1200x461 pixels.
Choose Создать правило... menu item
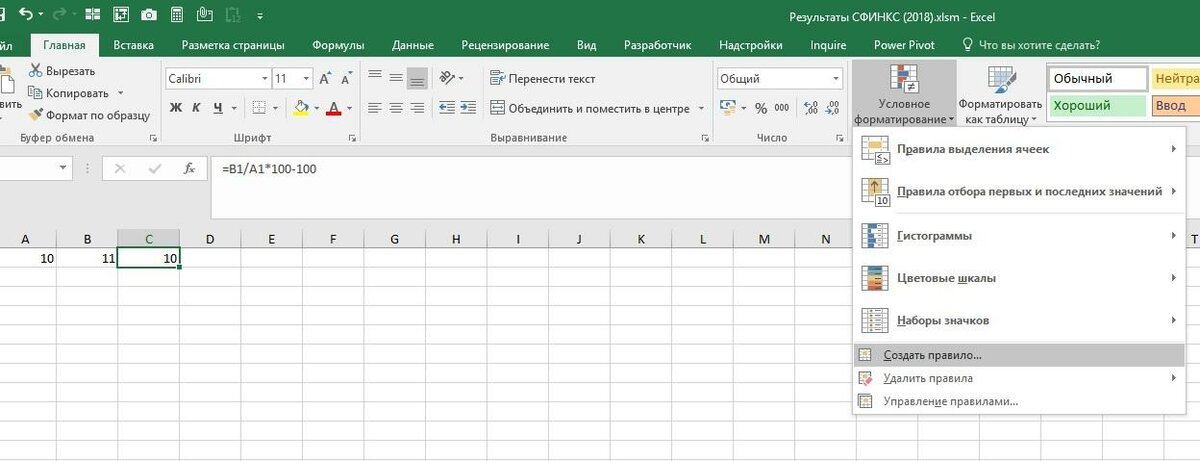(x=1018, y=355)
